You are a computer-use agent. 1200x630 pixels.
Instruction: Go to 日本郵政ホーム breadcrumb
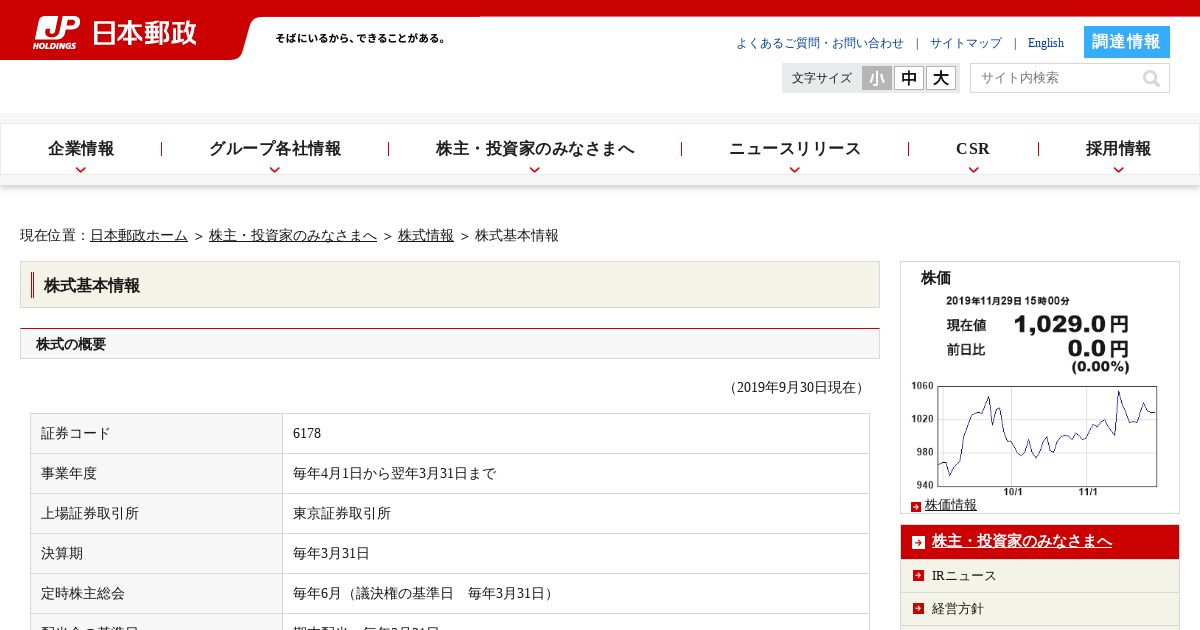point(139,235)
